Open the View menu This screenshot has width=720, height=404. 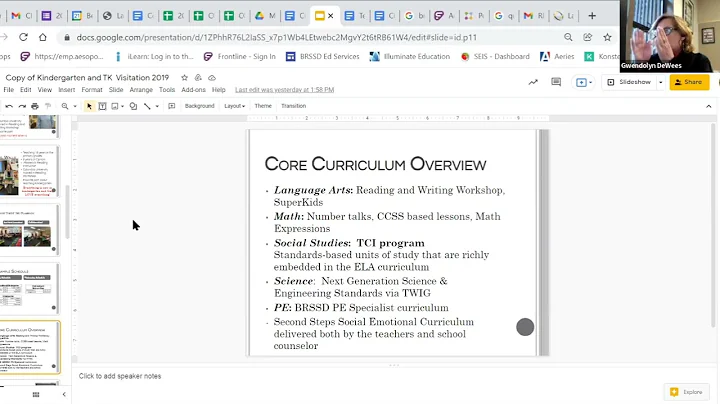point(45,90)
